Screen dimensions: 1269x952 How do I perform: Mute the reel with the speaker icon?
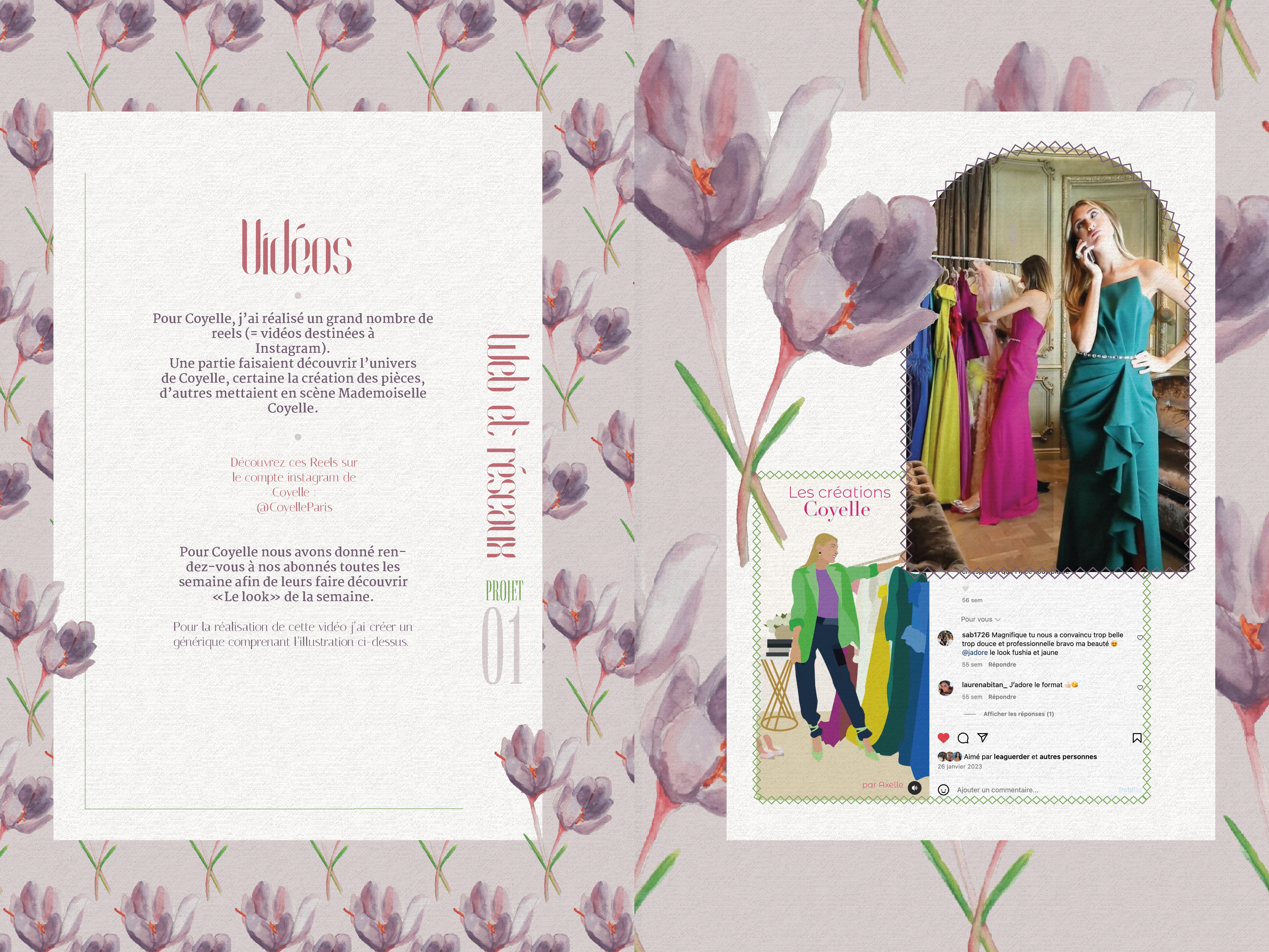(x=914, y=788)
